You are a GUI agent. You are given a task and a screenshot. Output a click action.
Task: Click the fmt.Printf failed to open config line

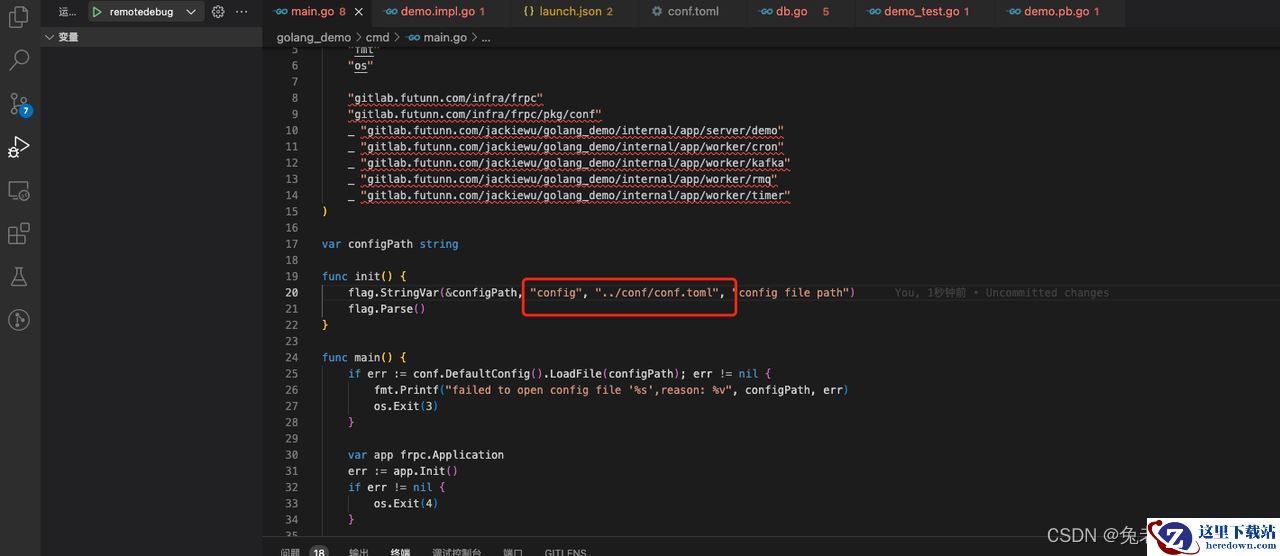click(611, 390)
